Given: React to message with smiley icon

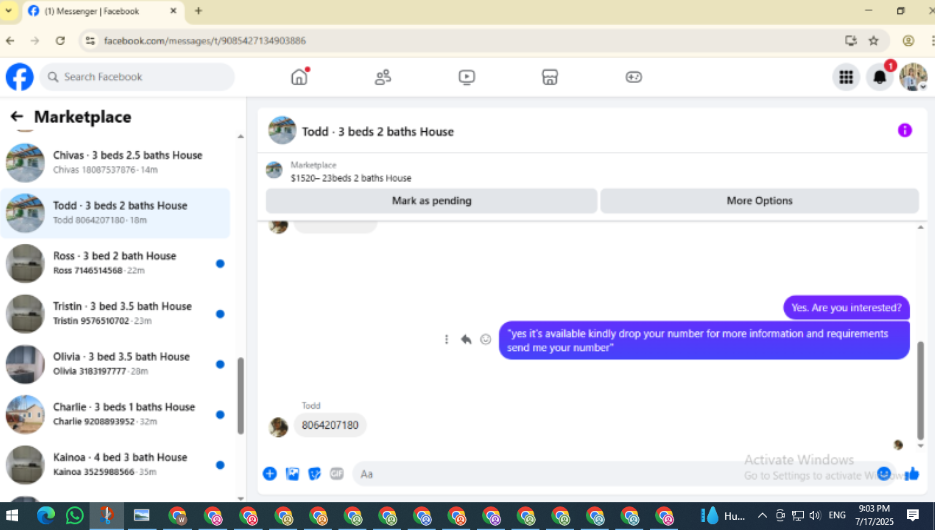Looking at the screenshot, I should [x=485, y=339].
